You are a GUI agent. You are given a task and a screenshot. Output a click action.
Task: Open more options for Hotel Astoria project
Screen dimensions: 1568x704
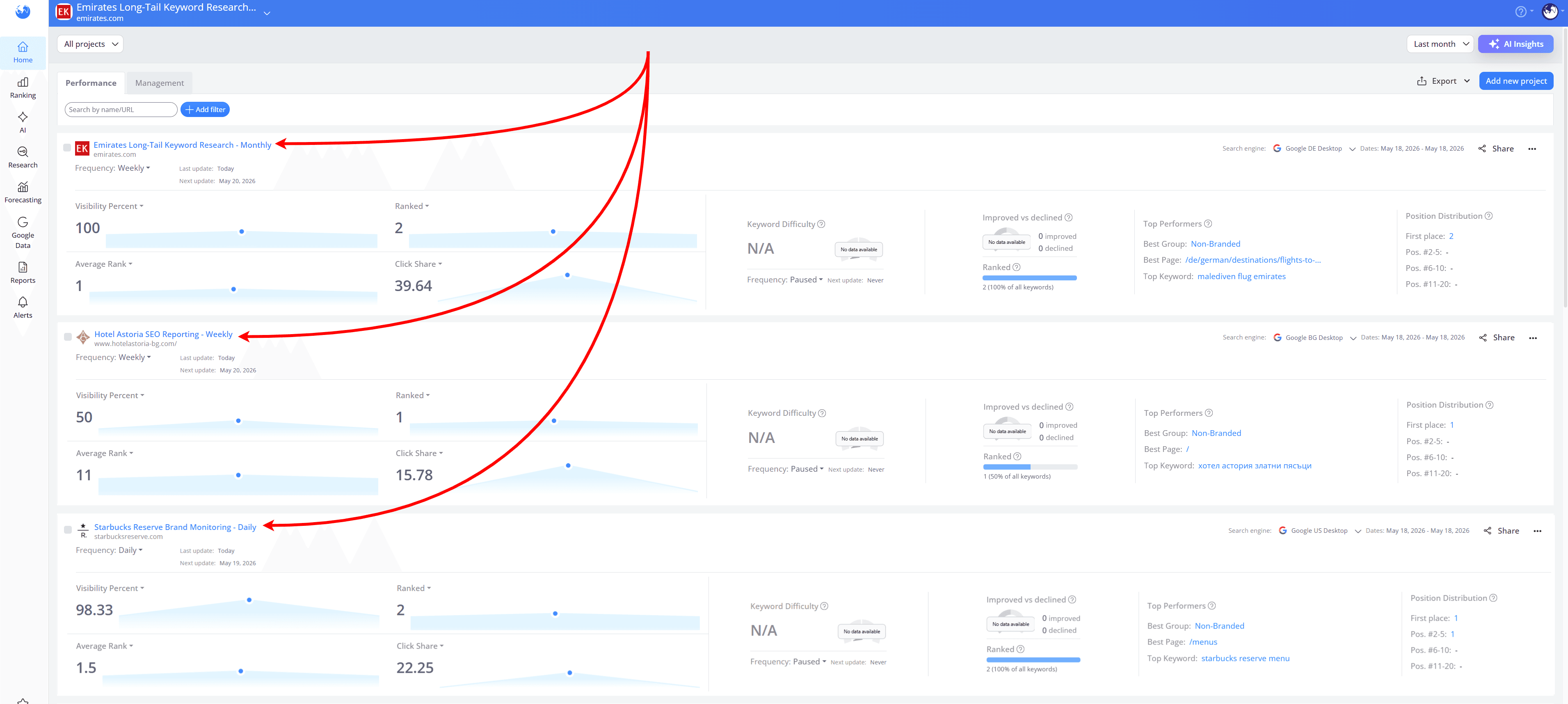coord(1533,337)
